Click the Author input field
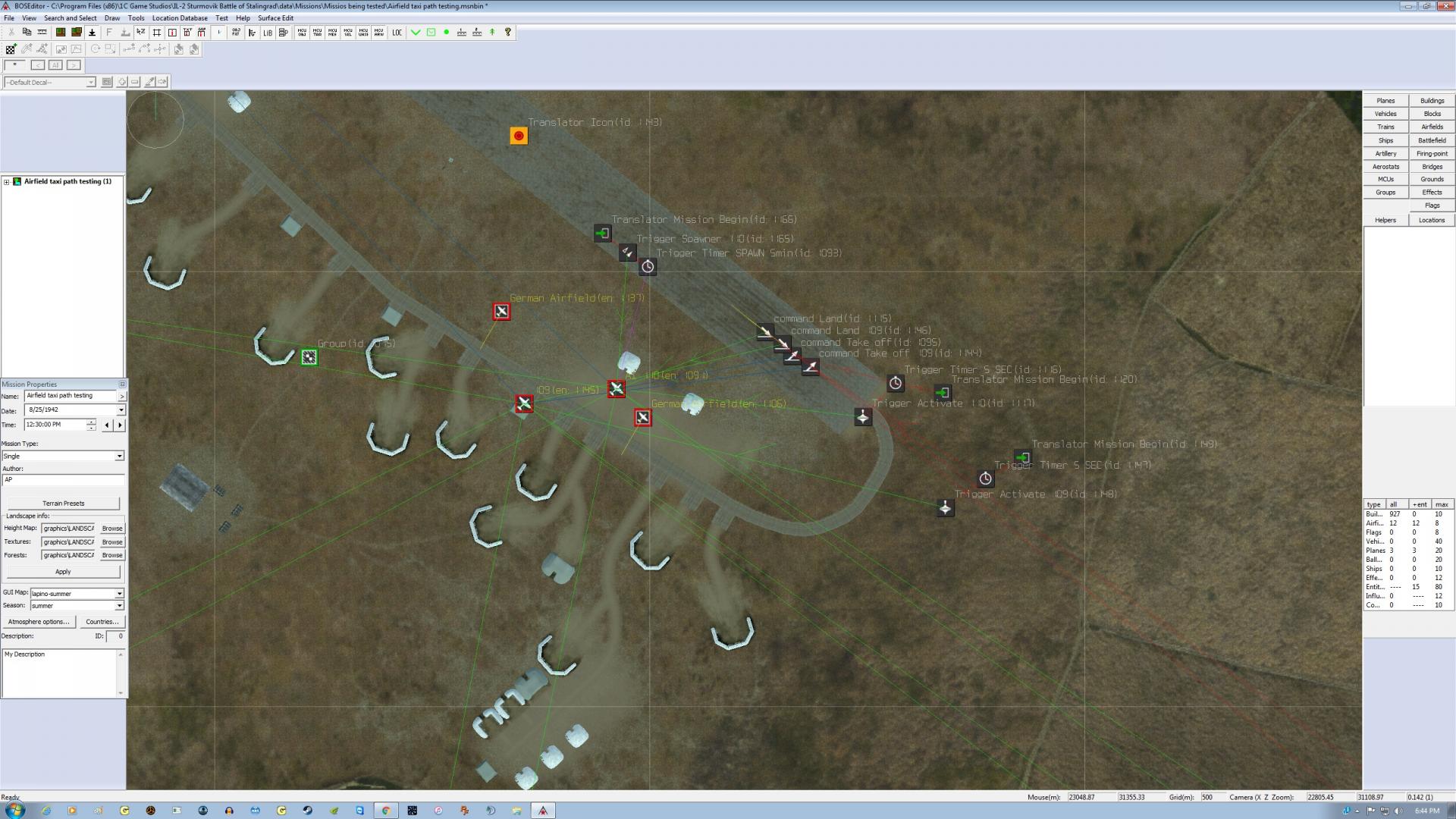This screenshot has height=819, width=1456. [x=63, y=480]
